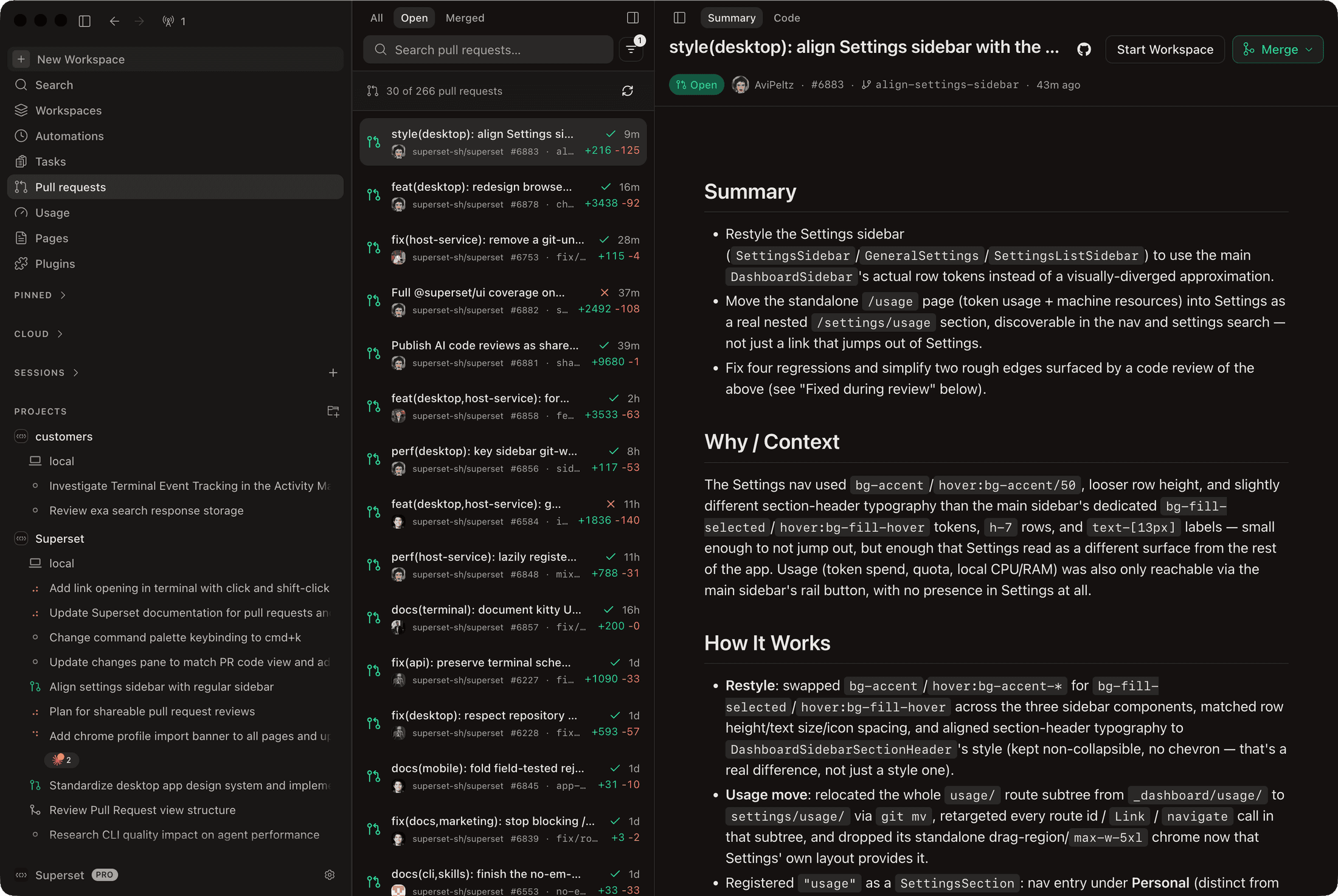1338x896 pixels.
Task: Open the Merge options chevron
Action: [x=1309, y=50]
